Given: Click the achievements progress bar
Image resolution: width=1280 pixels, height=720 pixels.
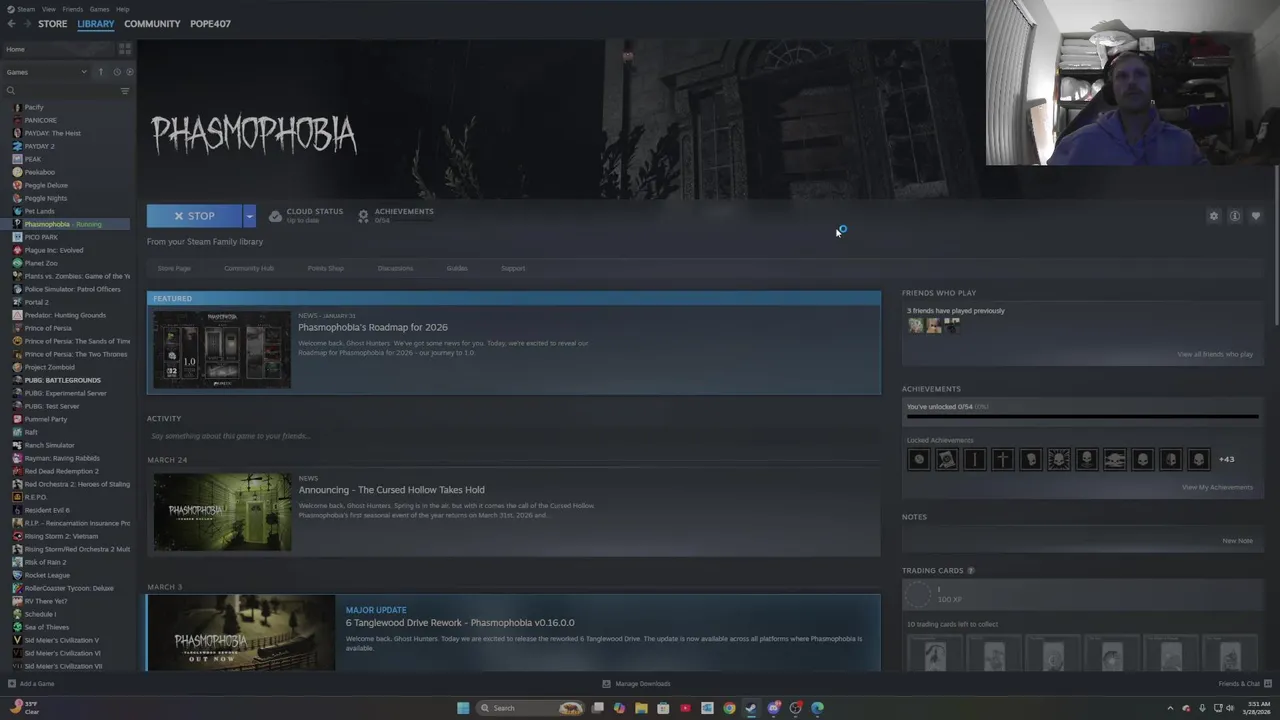Looking at the screenshot, I should [1082, 418].
